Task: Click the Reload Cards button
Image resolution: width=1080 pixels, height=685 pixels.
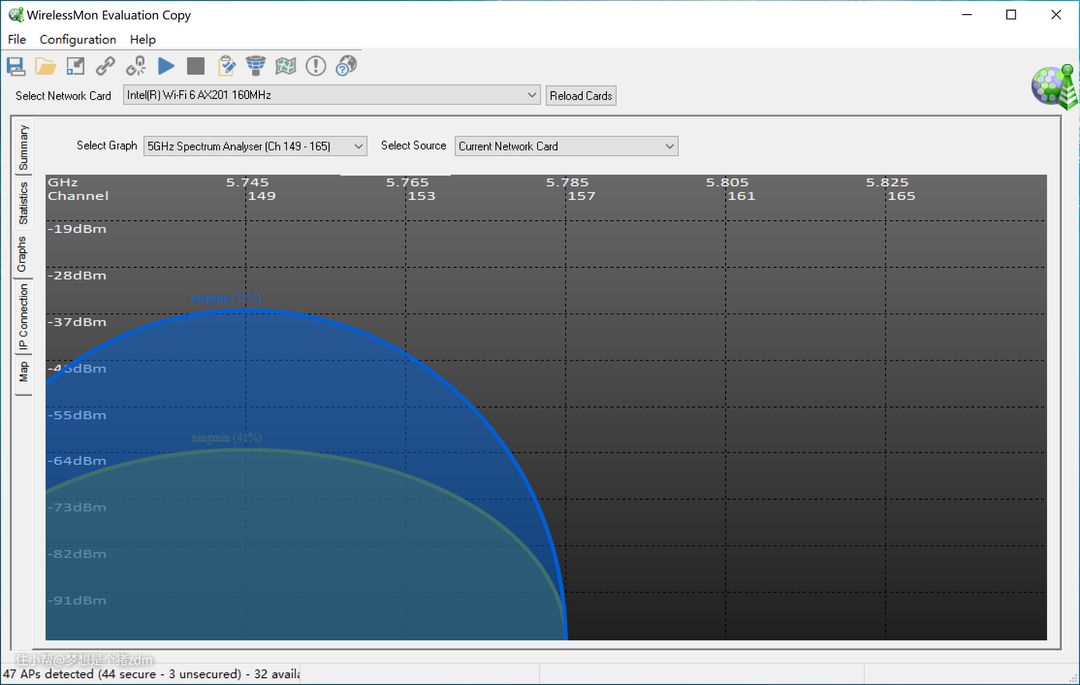Action: click(x=581, y=96)
